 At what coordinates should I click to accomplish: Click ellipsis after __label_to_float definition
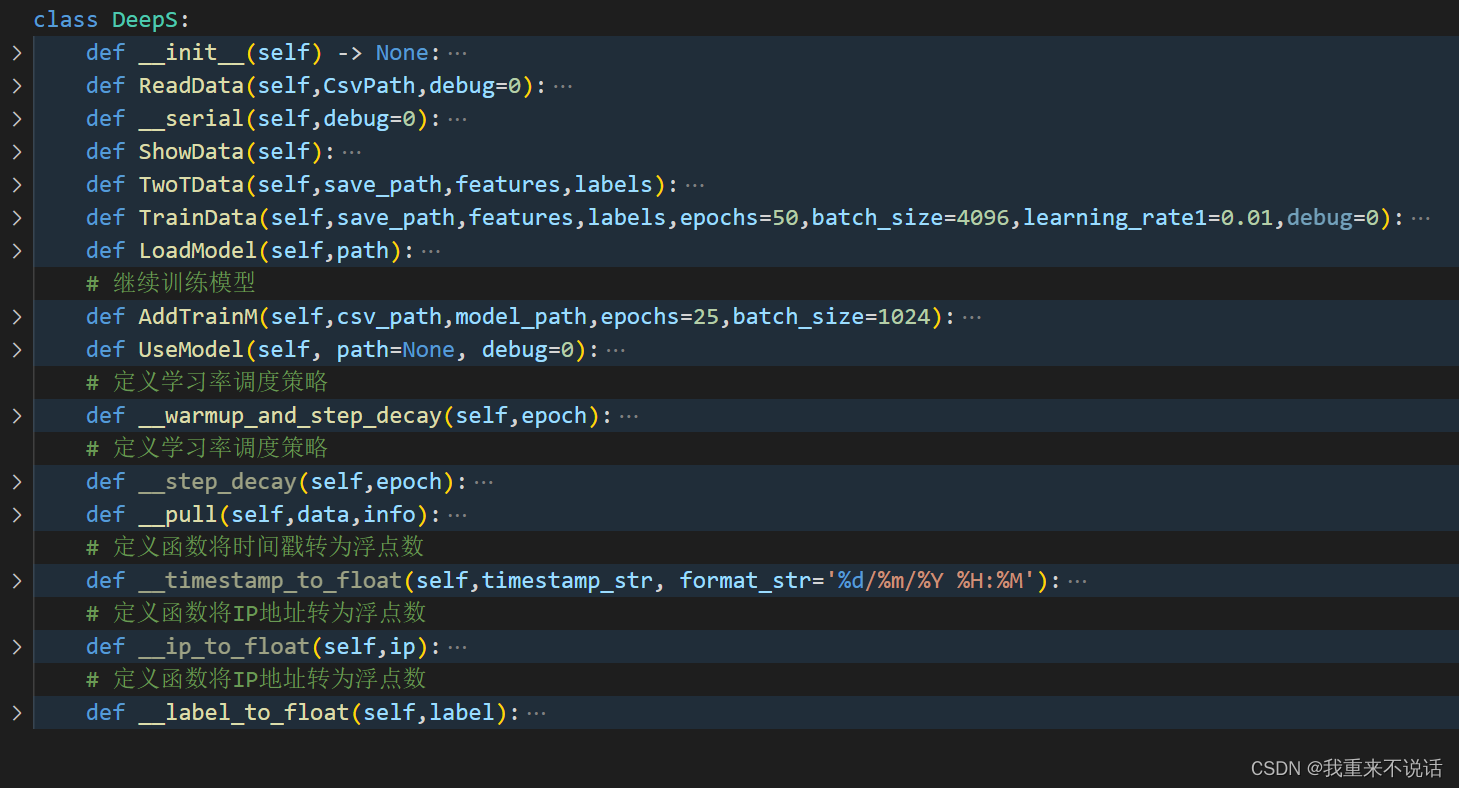[x=536, y=713]
